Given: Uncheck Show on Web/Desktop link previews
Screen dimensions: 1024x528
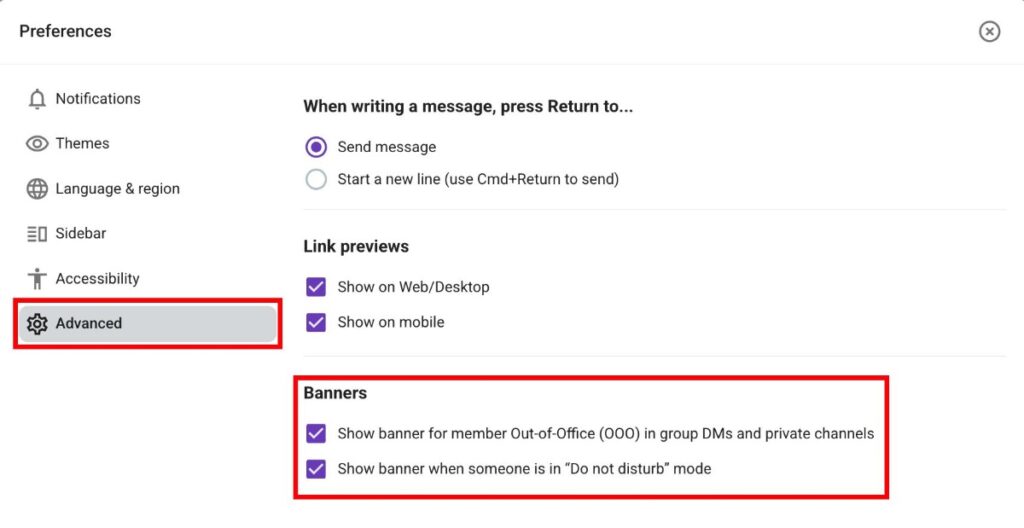Looking at the screenshot, I should click(316, 287).
